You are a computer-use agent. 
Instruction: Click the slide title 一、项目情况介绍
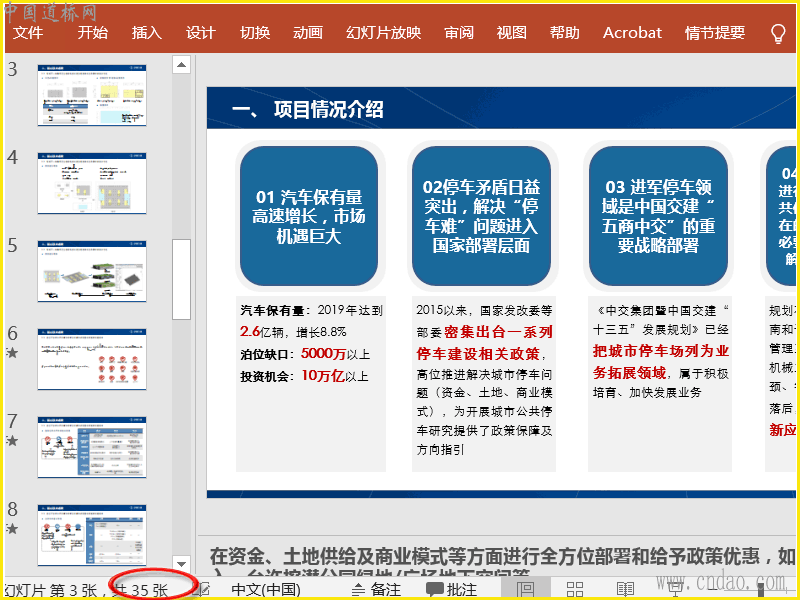pyautogui.click(x=308, y=109)
